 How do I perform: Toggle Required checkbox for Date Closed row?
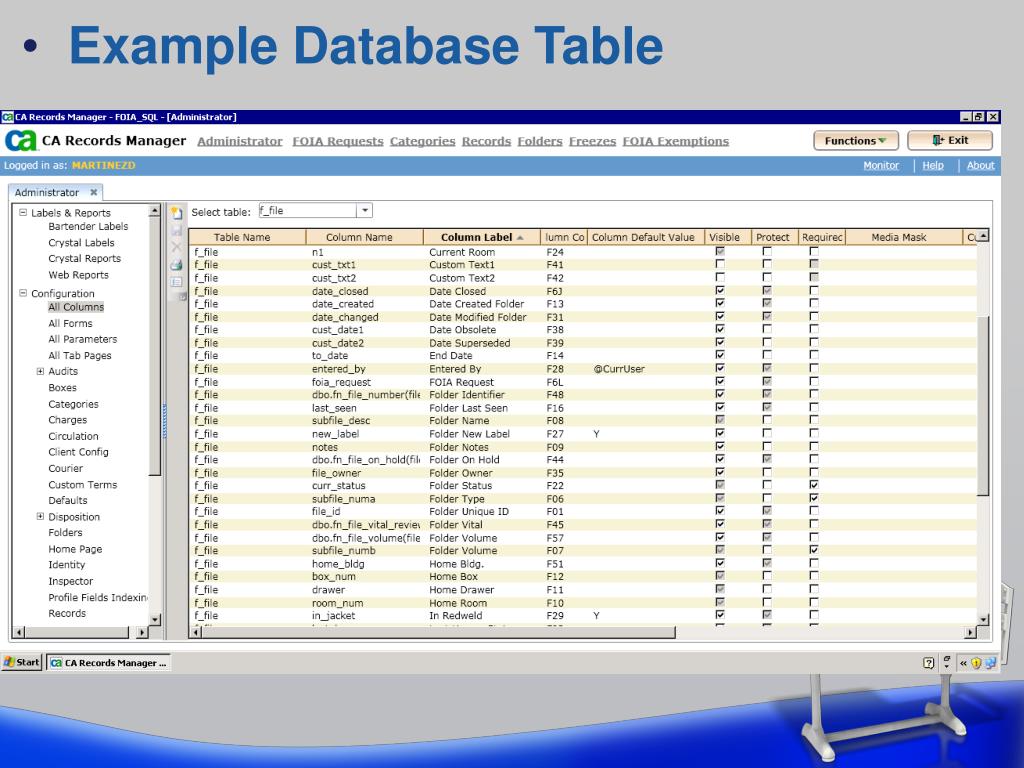tap(814, 290)
